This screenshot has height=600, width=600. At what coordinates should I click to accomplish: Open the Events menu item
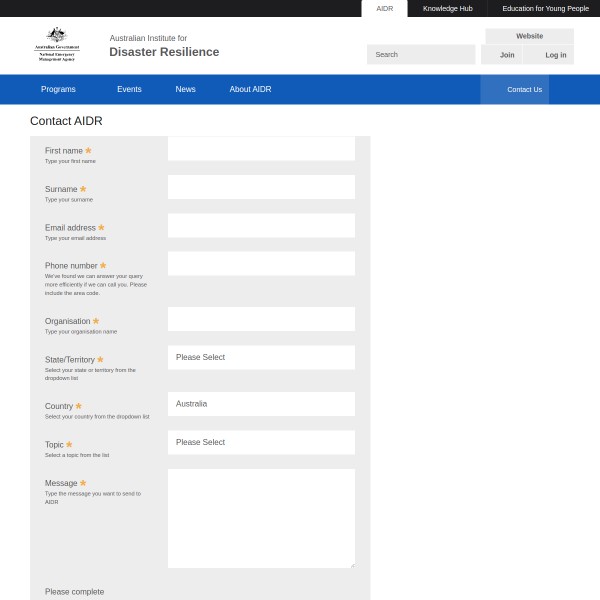pyautogui.click(x=129, y=89)
